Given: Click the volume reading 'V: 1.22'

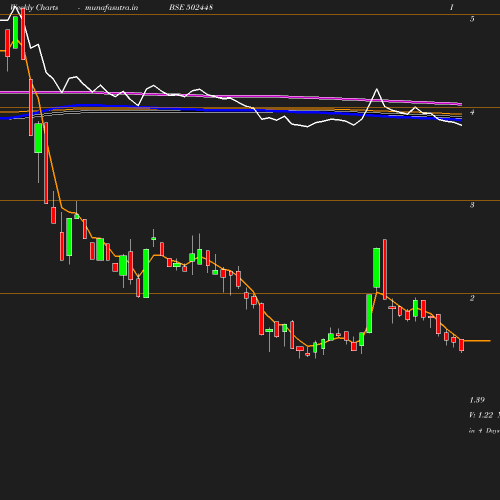Looking at the screenshot, I should [481, 415].
